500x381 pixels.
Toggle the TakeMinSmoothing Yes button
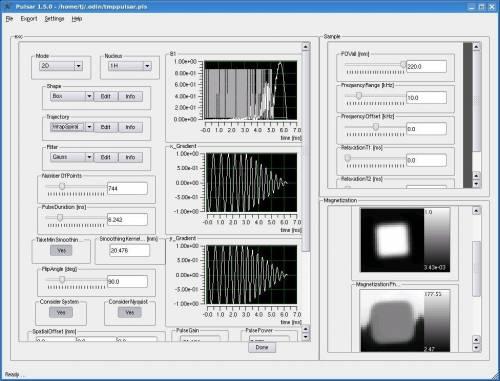[x=61, y=250]
